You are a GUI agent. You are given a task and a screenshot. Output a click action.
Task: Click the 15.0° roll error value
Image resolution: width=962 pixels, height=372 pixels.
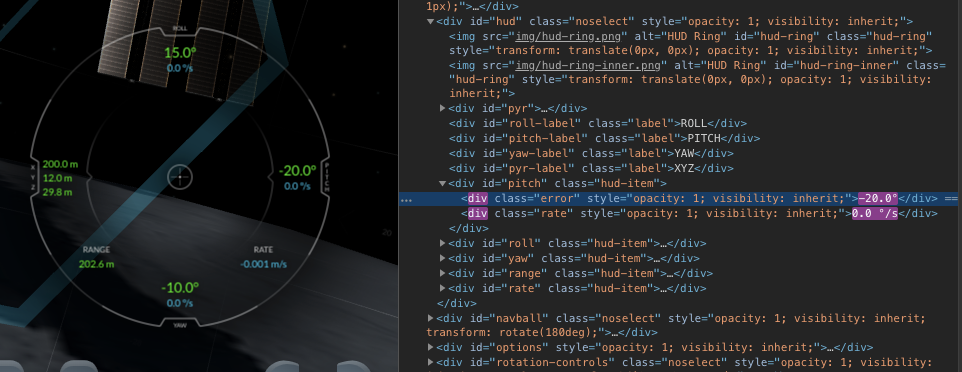pyautogui.click(x=180, y=52)
